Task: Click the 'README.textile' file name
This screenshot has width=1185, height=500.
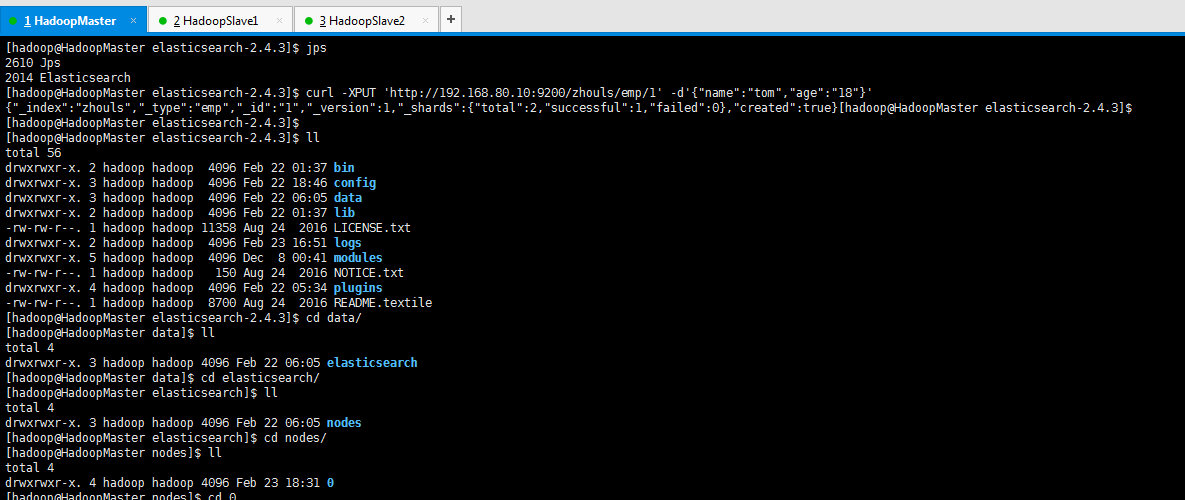Action: (382, 303)
